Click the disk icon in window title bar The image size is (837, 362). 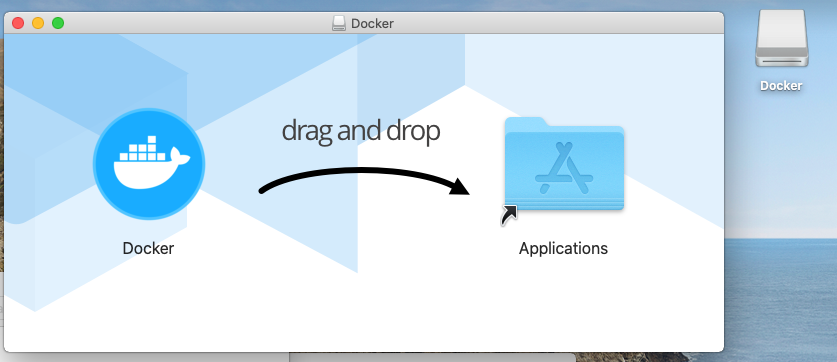click(339, 23)
